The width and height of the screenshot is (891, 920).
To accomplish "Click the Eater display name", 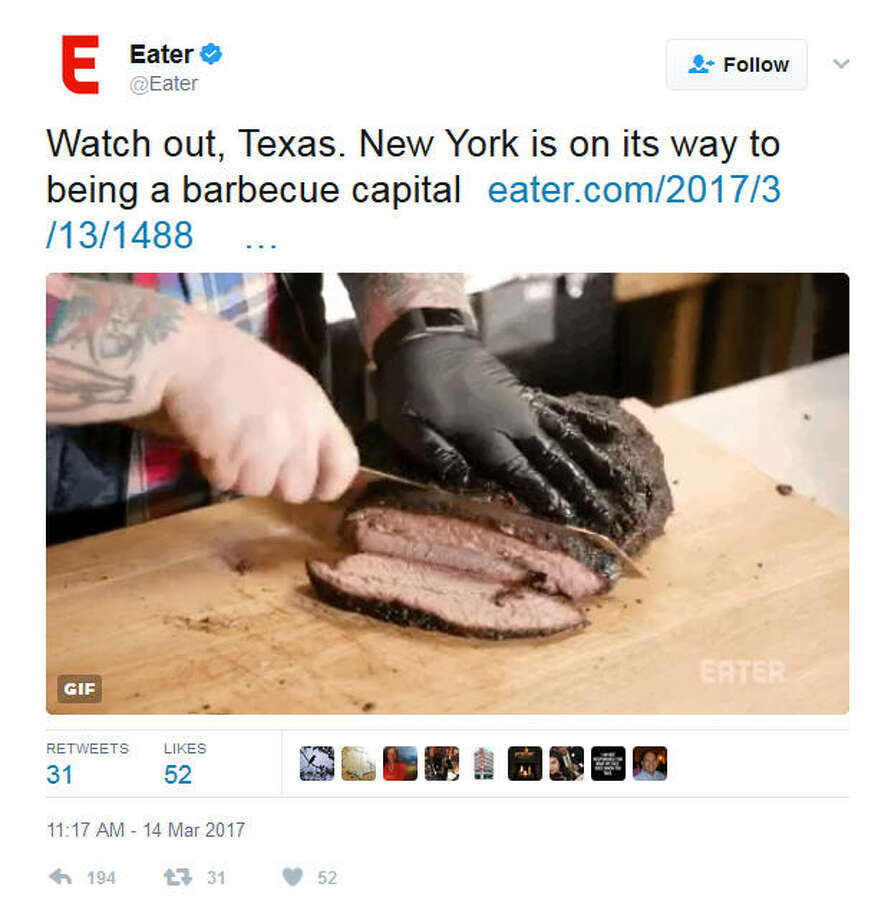I will 161,54.
